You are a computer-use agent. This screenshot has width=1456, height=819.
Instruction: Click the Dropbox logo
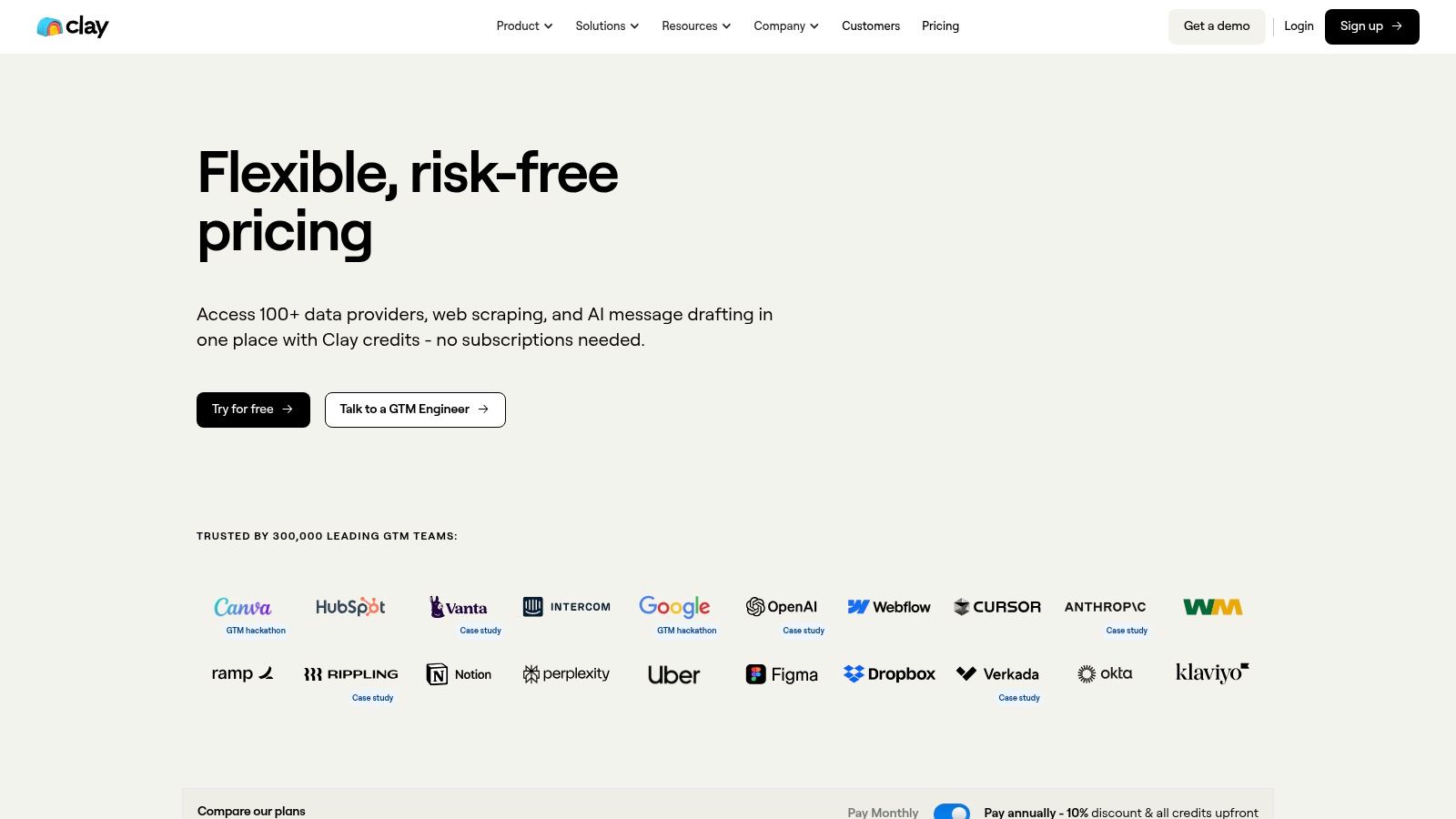pos(889,674)
